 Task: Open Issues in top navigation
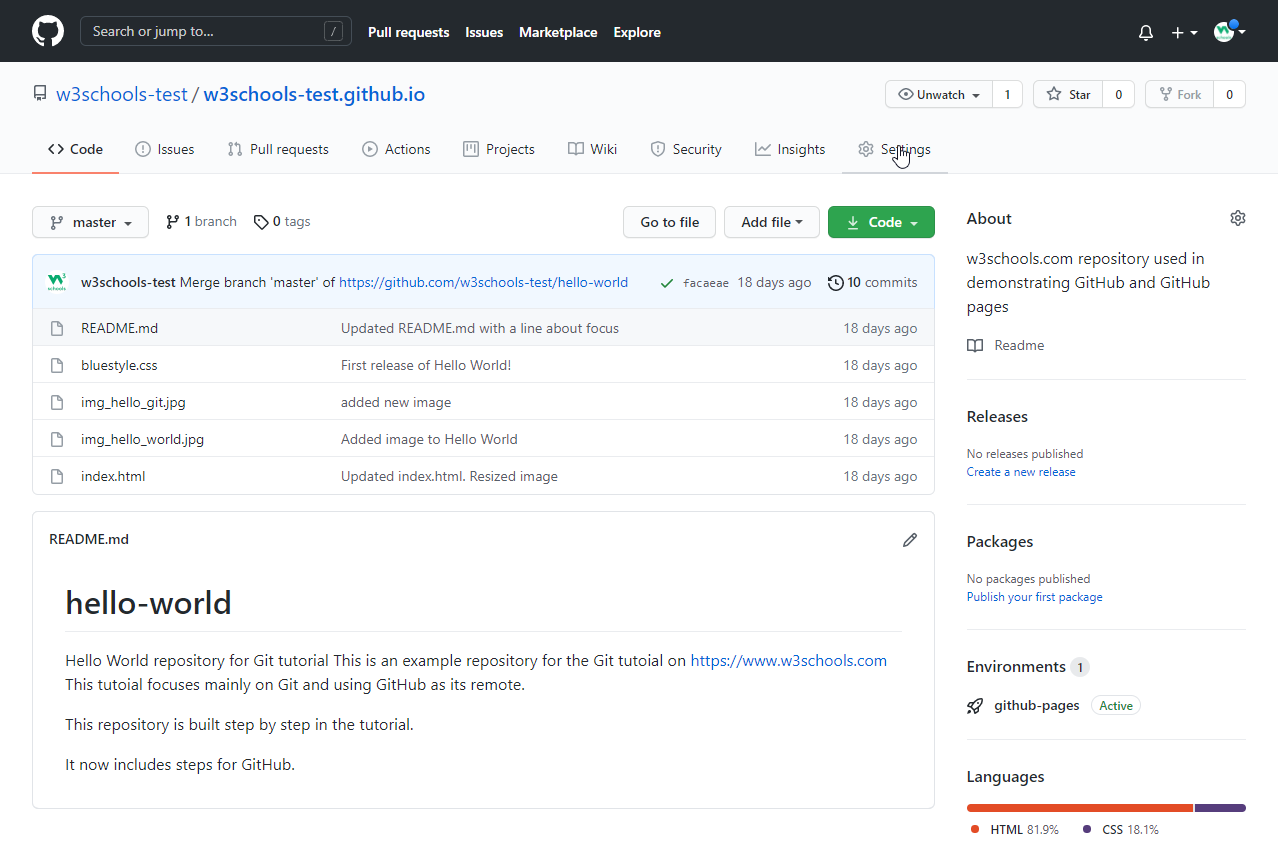[484, 32]
